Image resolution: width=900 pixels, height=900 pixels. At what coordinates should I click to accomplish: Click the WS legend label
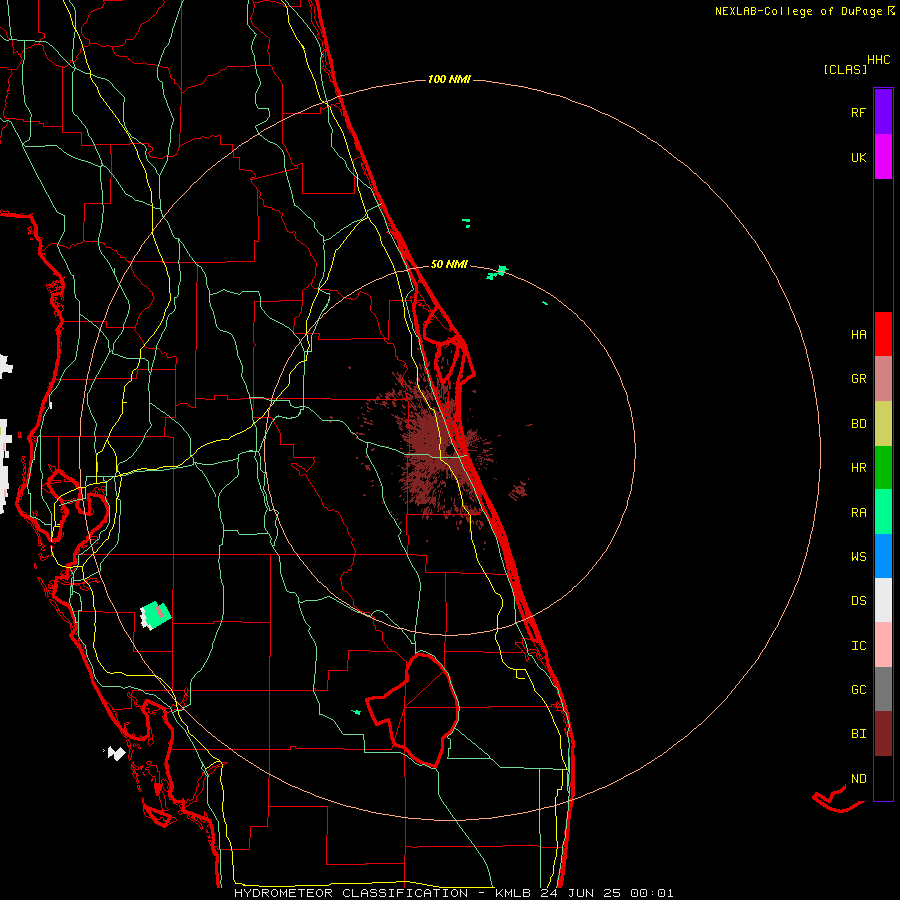(858, 557)
